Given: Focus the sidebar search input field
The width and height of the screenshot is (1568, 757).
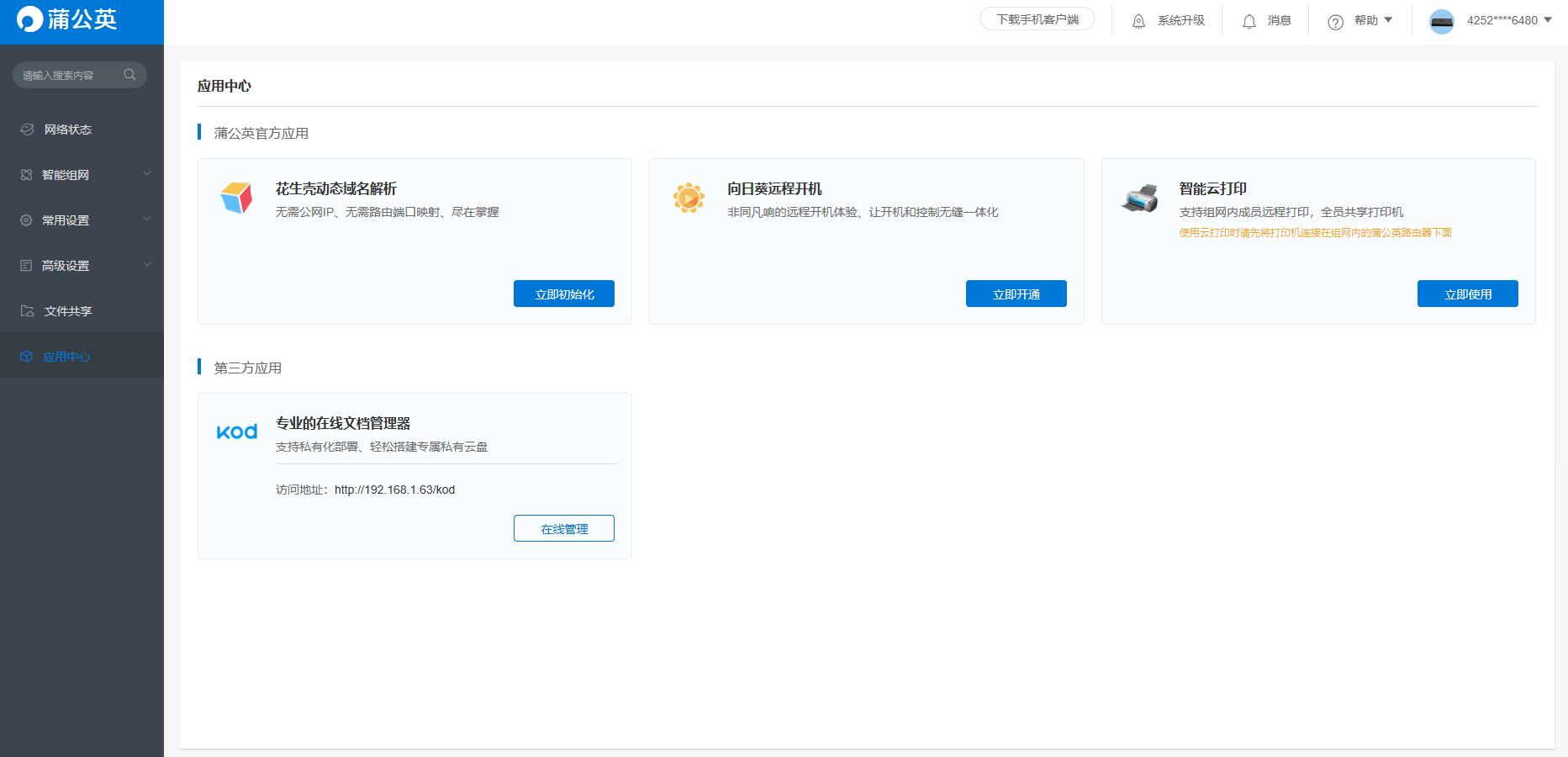Looking at the screenshot, I should click(67, 75).
